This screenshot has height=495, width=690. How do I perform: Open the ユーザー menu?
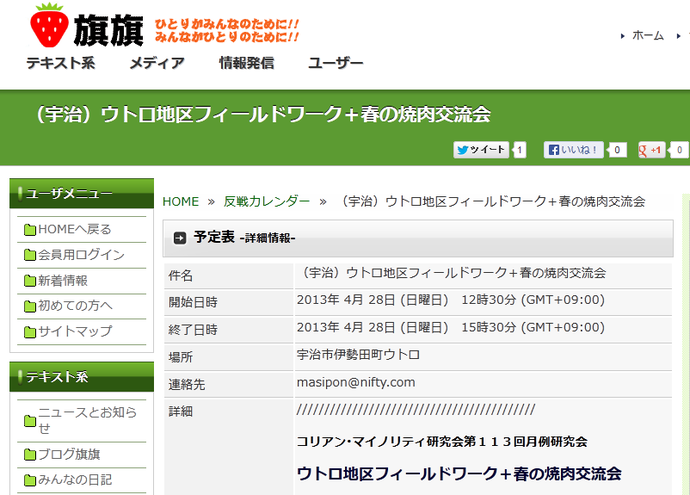[x=336, y=63]
